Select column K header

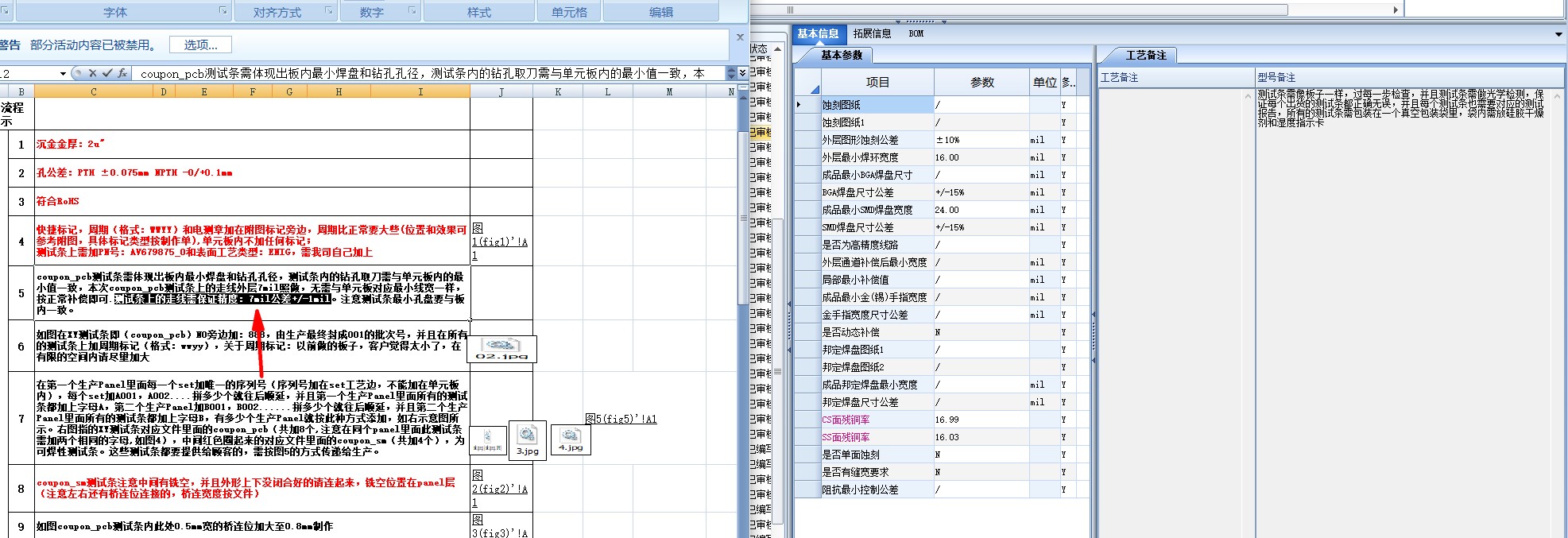tap(558, 92)
